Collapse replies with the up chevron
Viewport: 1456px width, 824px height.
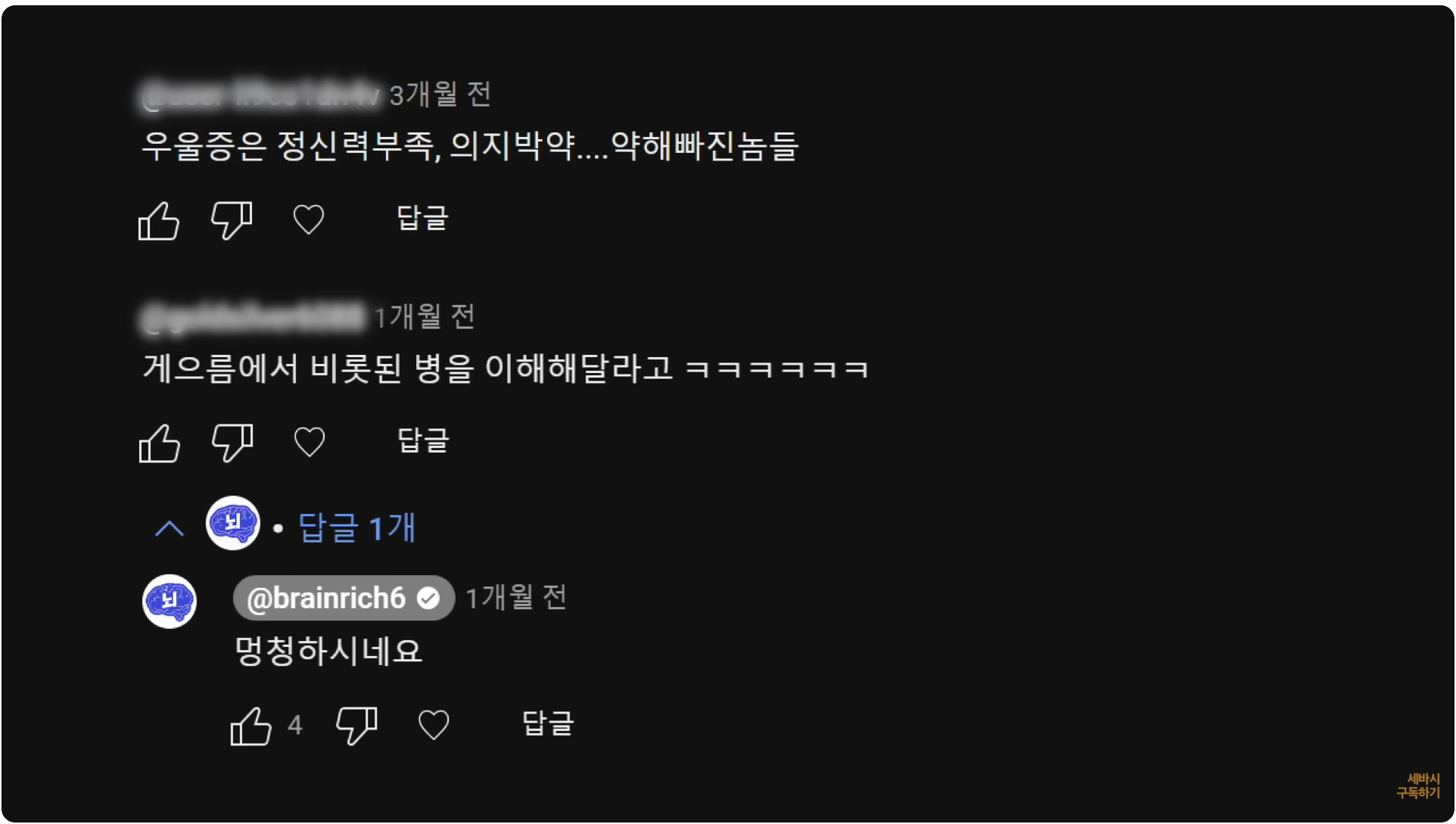pos(170,528)
